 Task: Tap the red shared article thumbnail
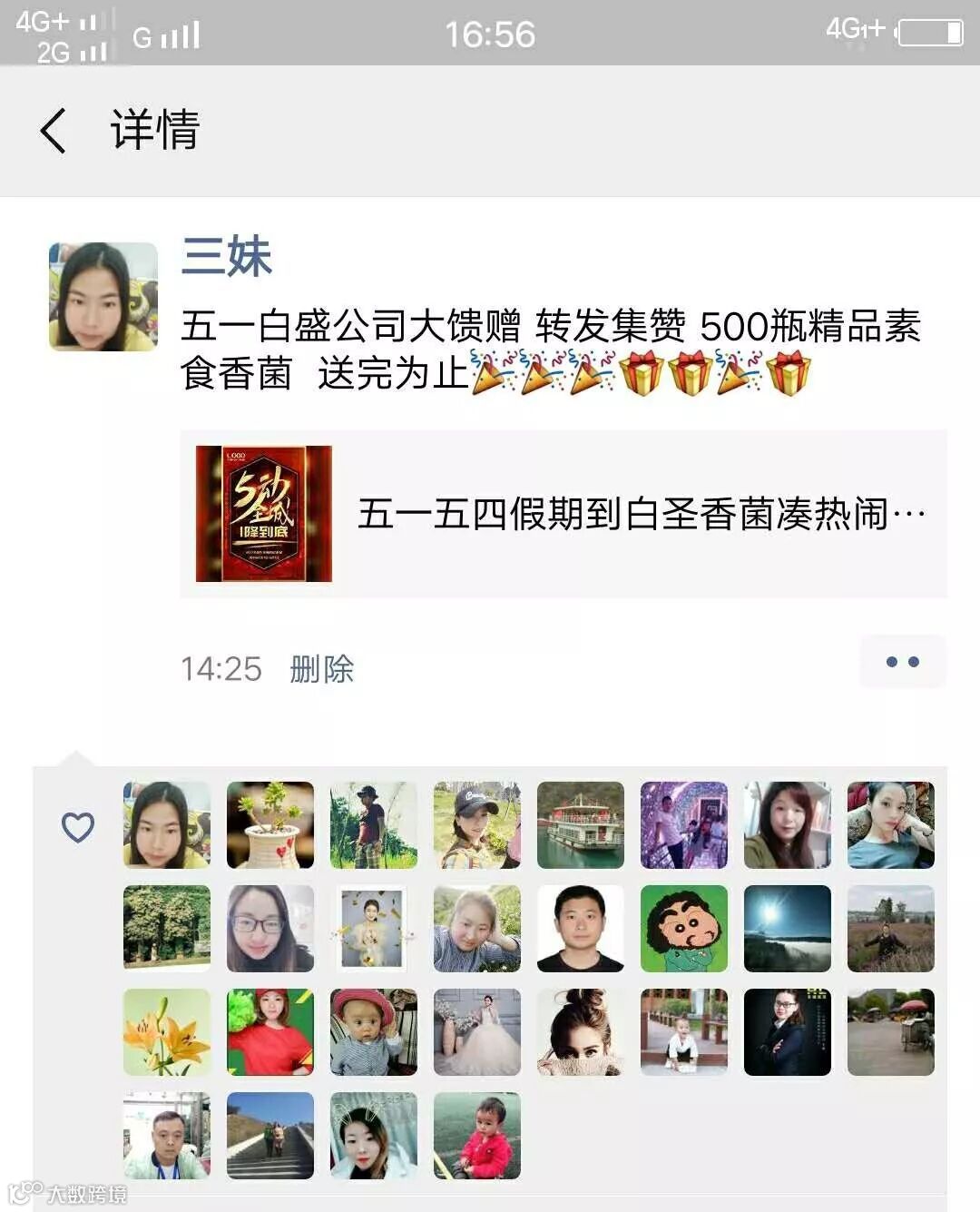(264, 514)
